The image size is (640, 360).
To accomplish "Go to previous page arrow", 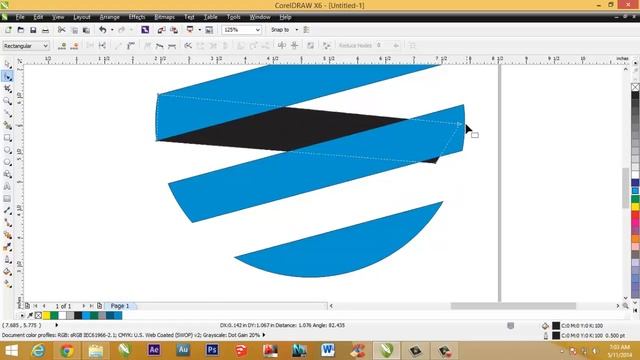I will click(x=44, y=306).
